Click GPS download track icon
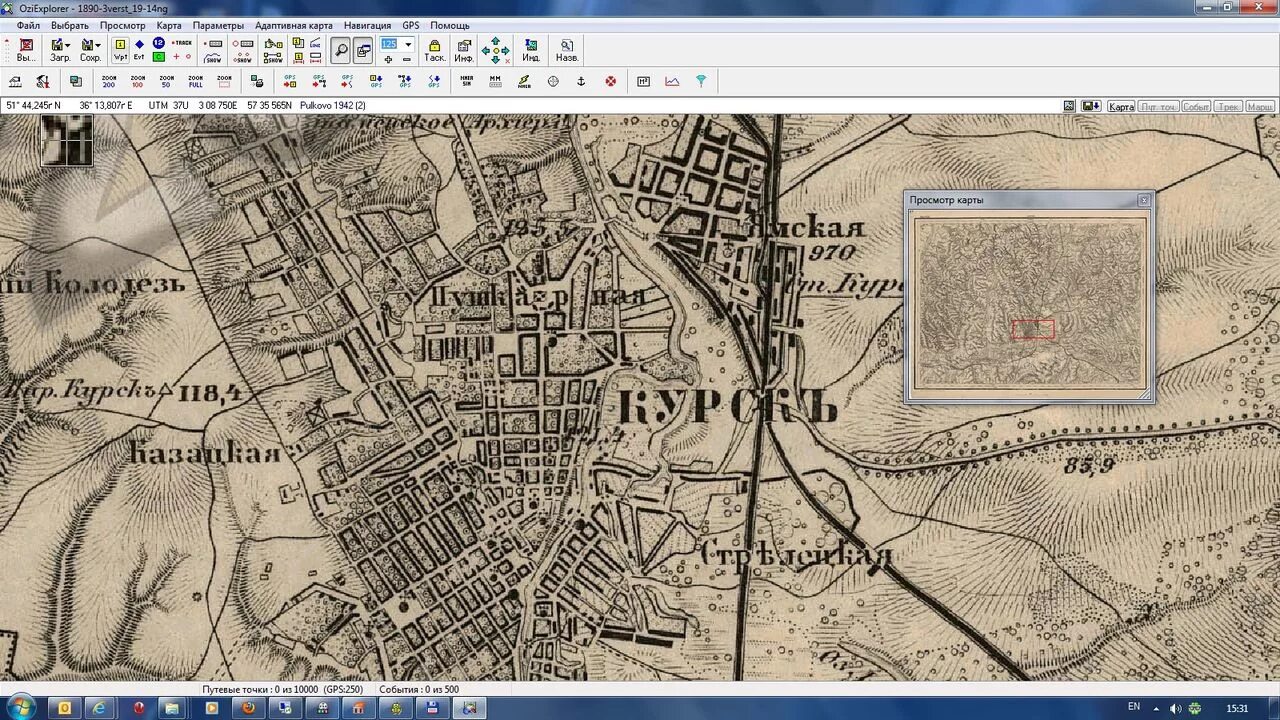Screen dimensions: 1280x720 434,81
